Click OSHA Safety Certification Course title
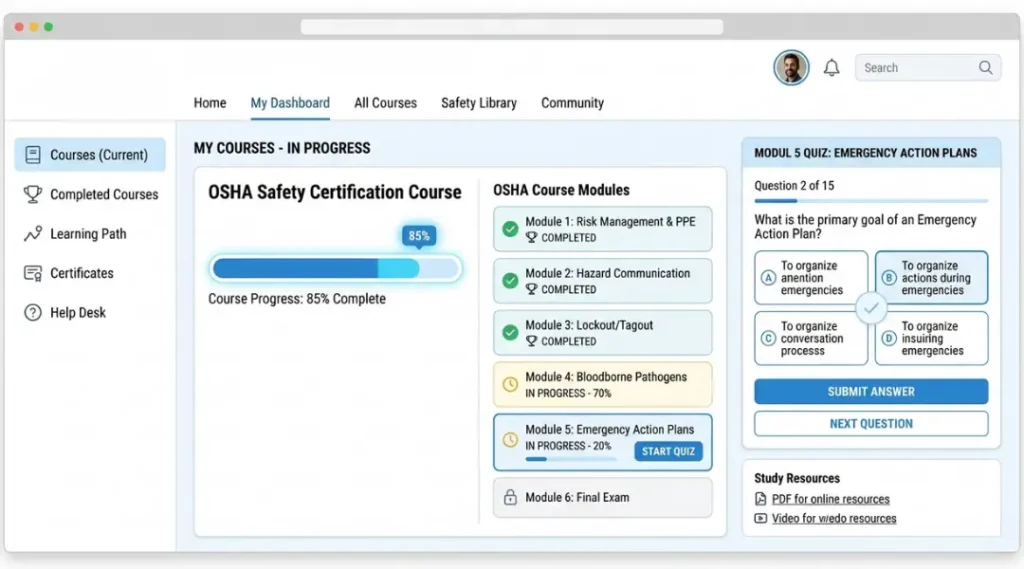1024x569 pixels. [334, 192]
